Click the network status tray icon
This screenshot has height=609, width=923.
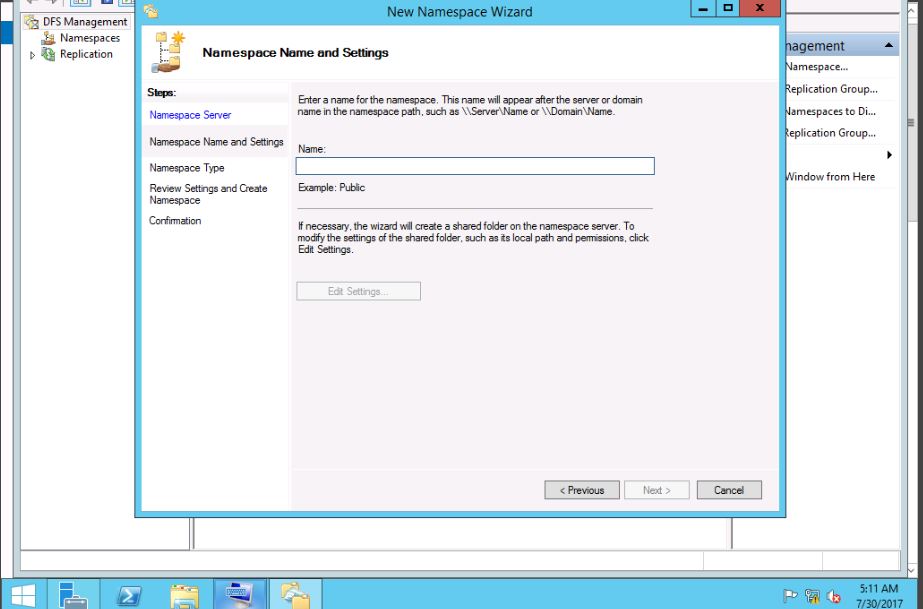tap(812, 596)
